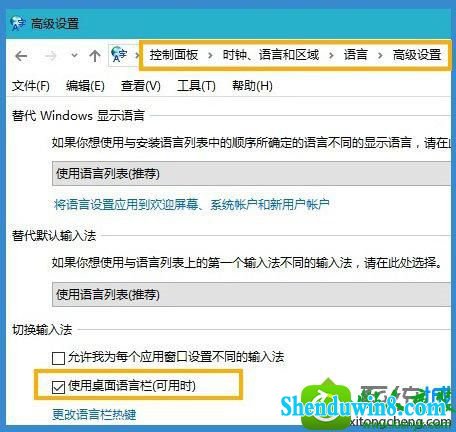
Task: Open the 帮助(H) menu
Action: pos(252,86)
